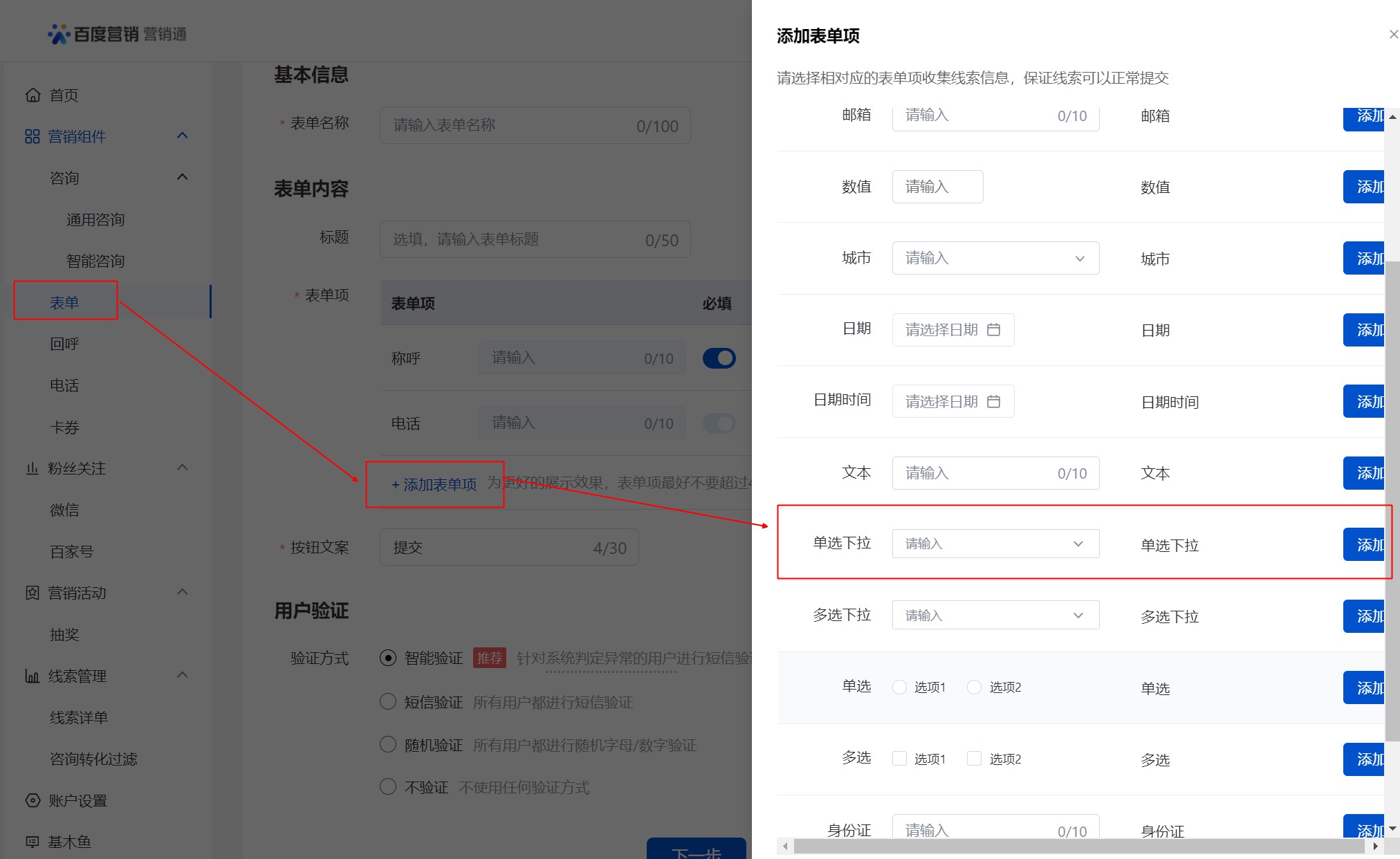Click the 账户设置 hexagon icon
1400x859 pixels.
point(32,800)
